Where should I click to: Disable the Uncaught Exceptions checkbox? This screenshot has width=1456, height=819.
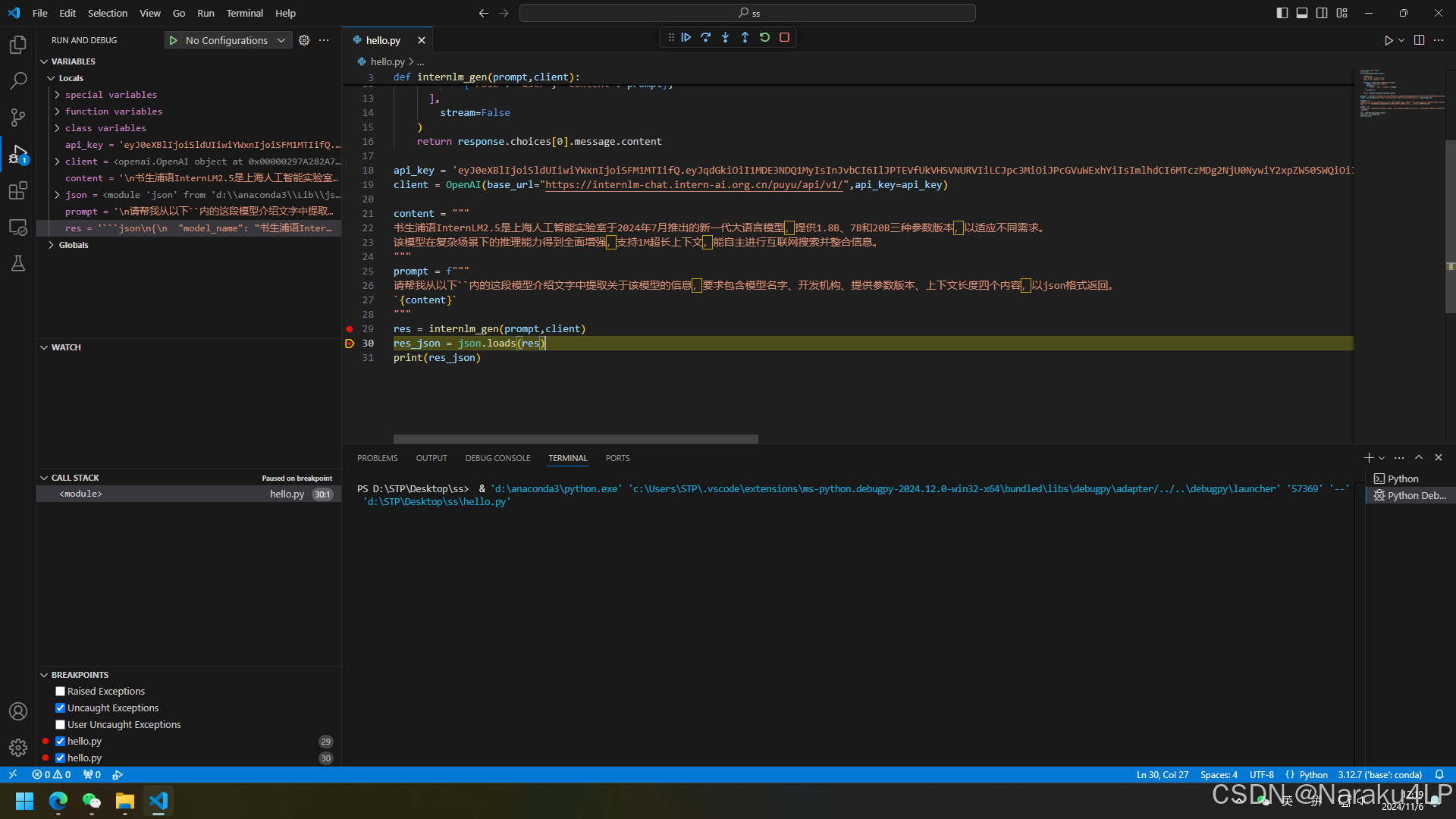pos(60,708)
